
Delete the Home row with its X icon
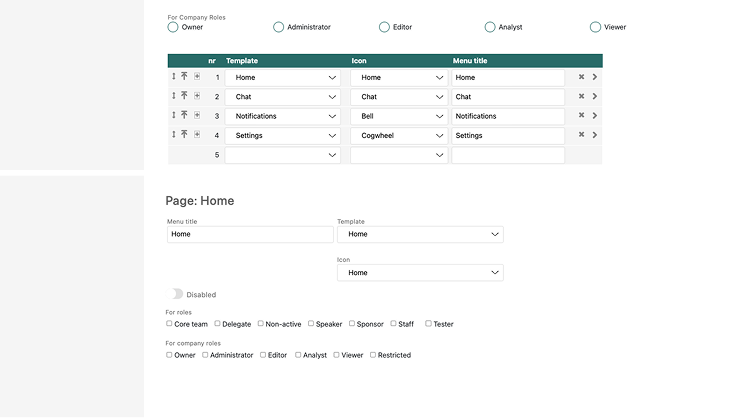coord(581,76)
